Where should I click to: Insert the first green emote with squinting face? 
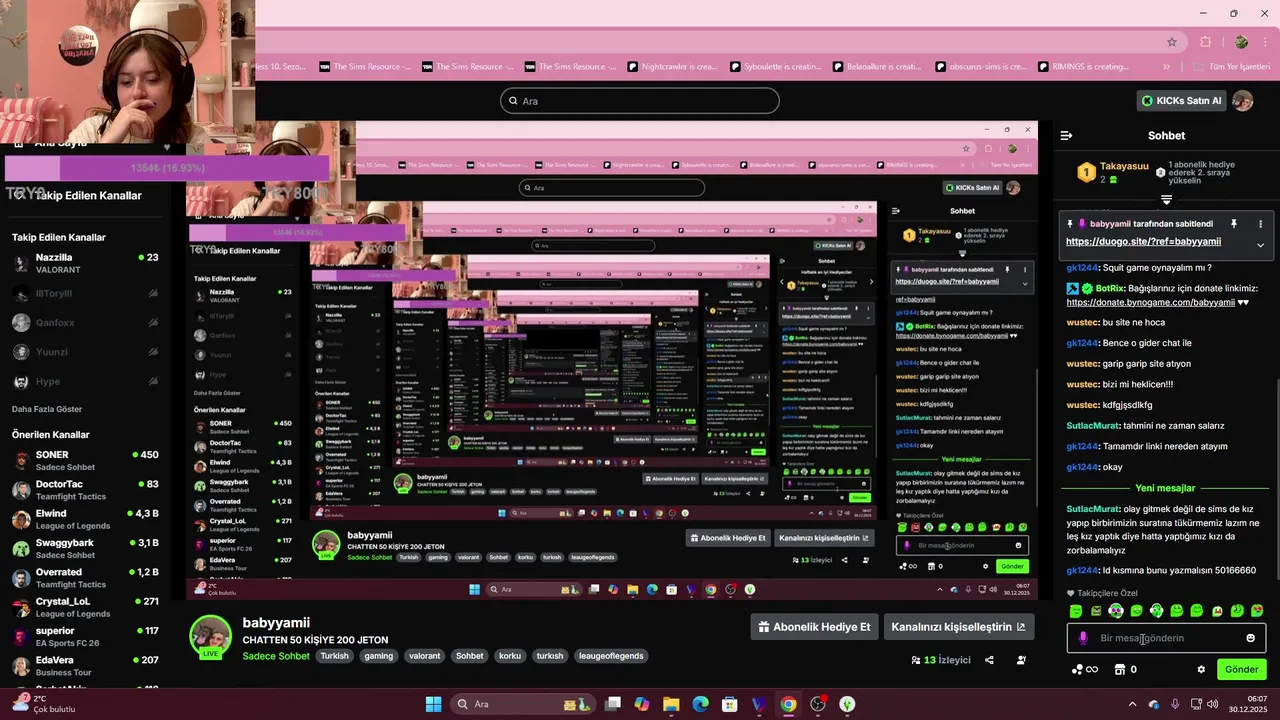pos(1076,611)
